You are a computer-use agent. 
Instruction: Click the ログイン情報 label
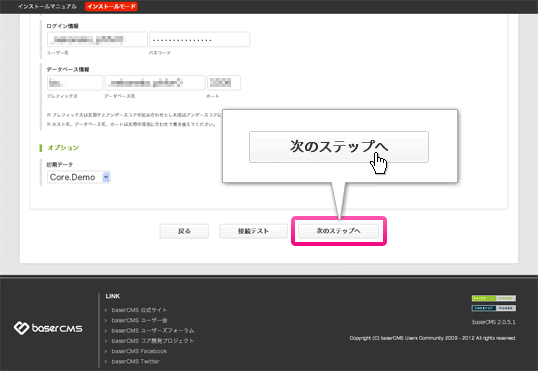(62, 26)
